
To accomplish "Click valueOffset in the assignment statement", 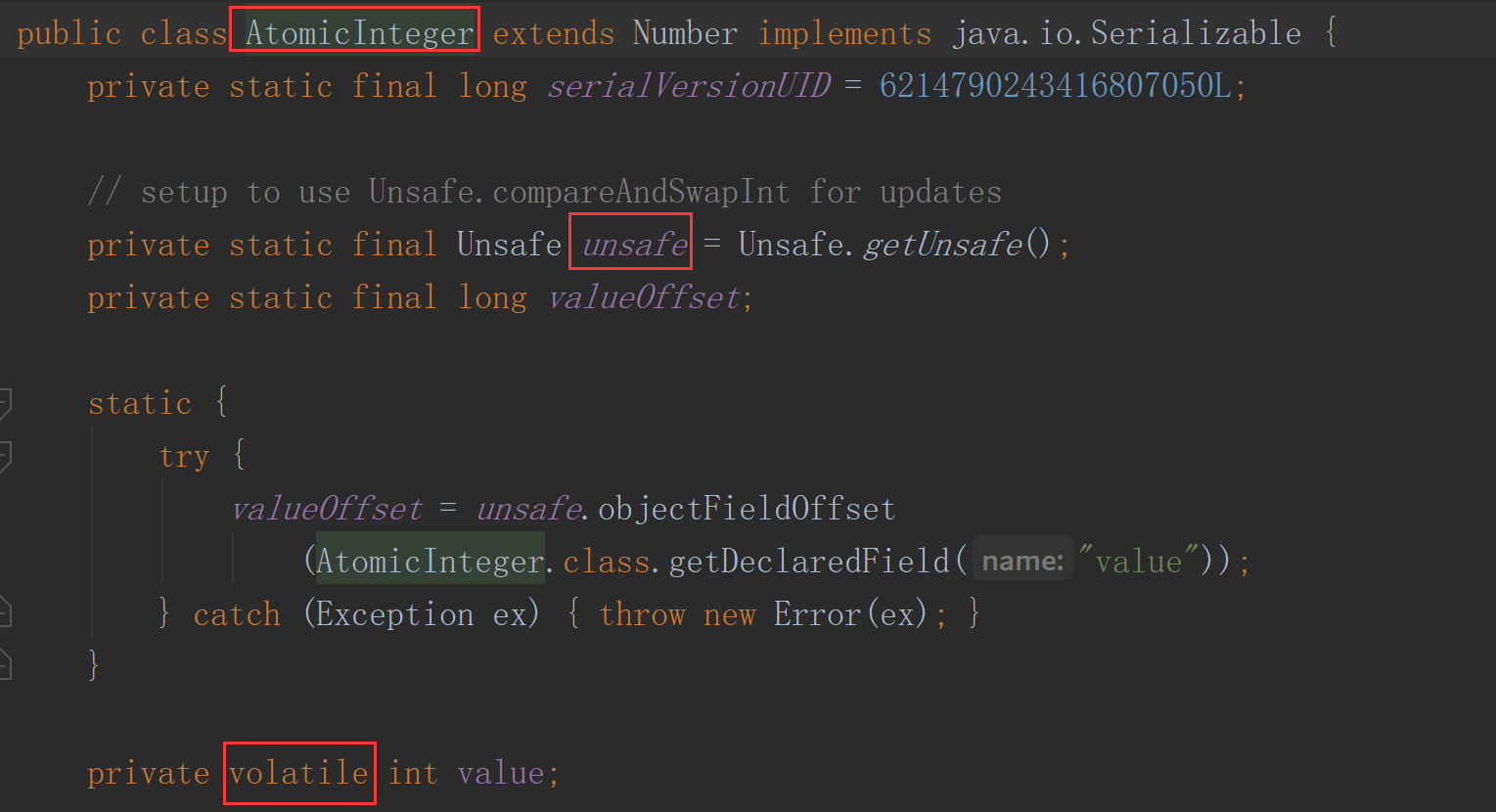I will pyautogui.click(x=327, y=509).
